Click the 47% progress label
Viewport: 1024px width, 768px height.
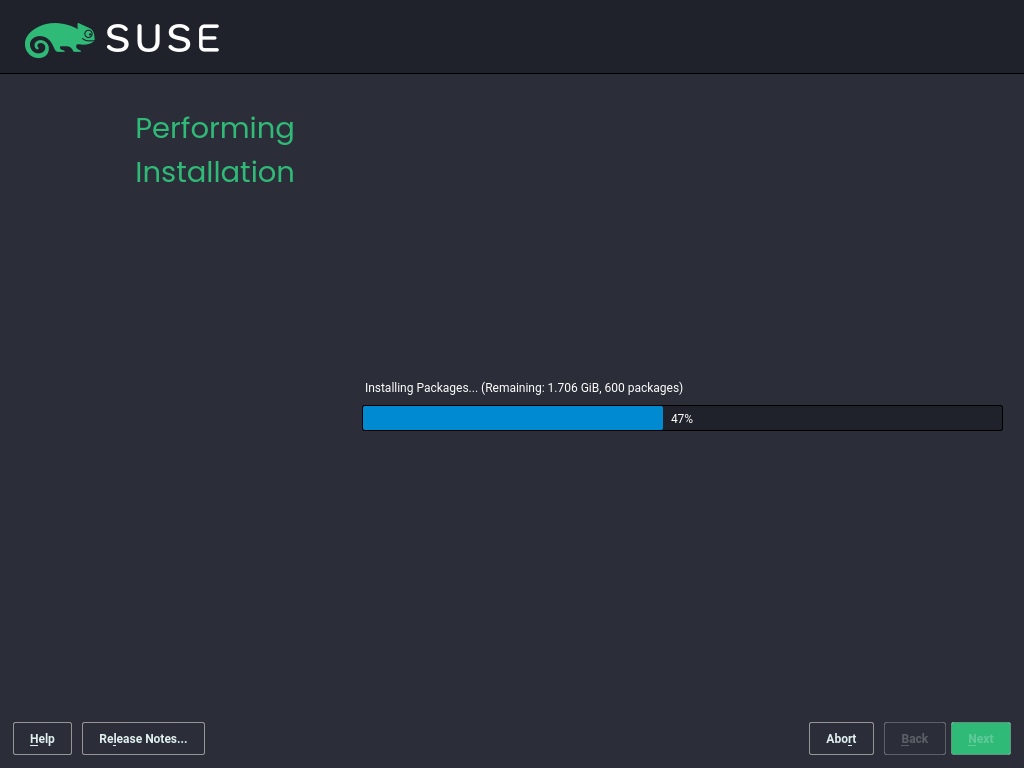(682, 419)
